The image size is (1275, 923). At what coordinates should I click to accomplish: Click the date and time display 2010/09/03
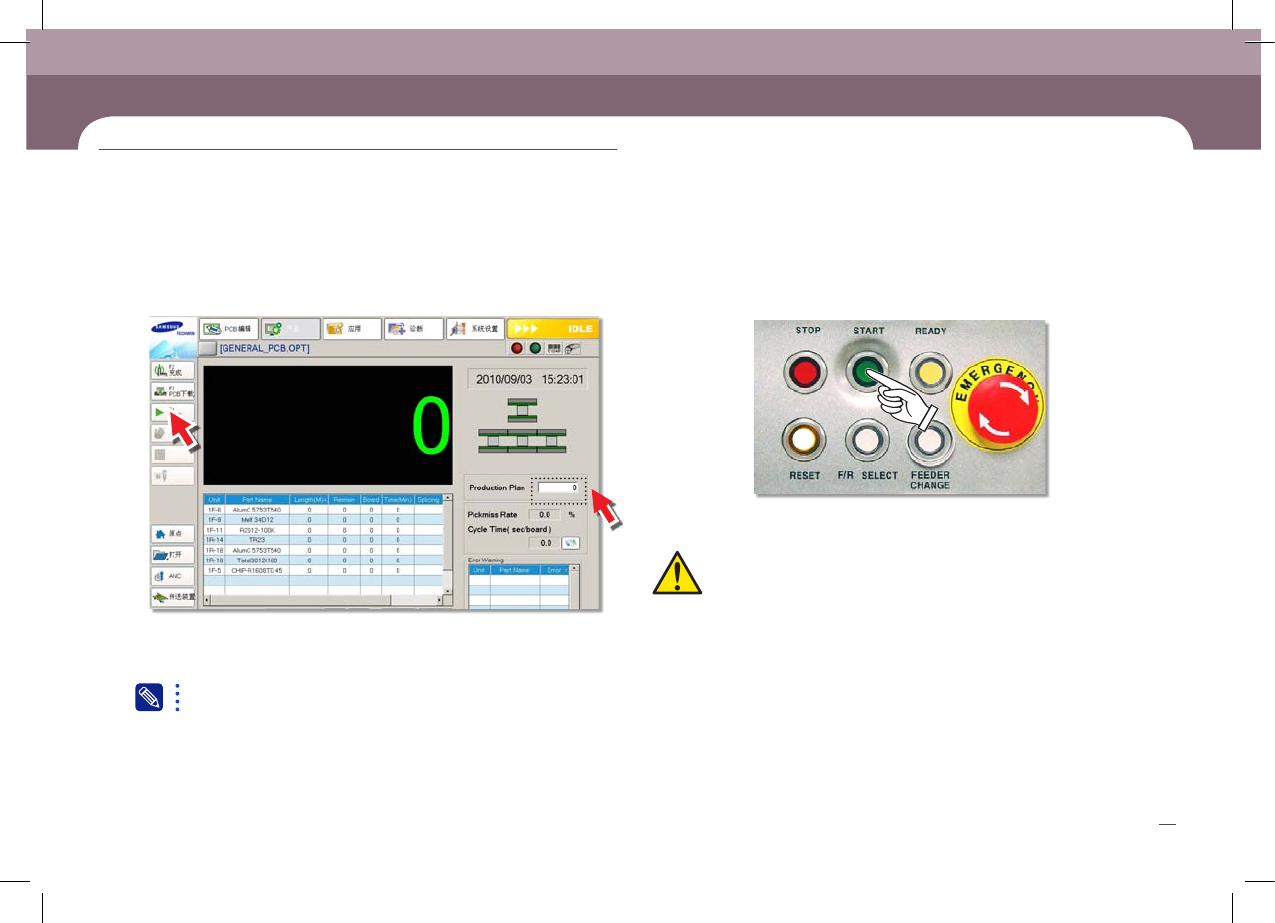pyautogui.click(x=530, y=380)
